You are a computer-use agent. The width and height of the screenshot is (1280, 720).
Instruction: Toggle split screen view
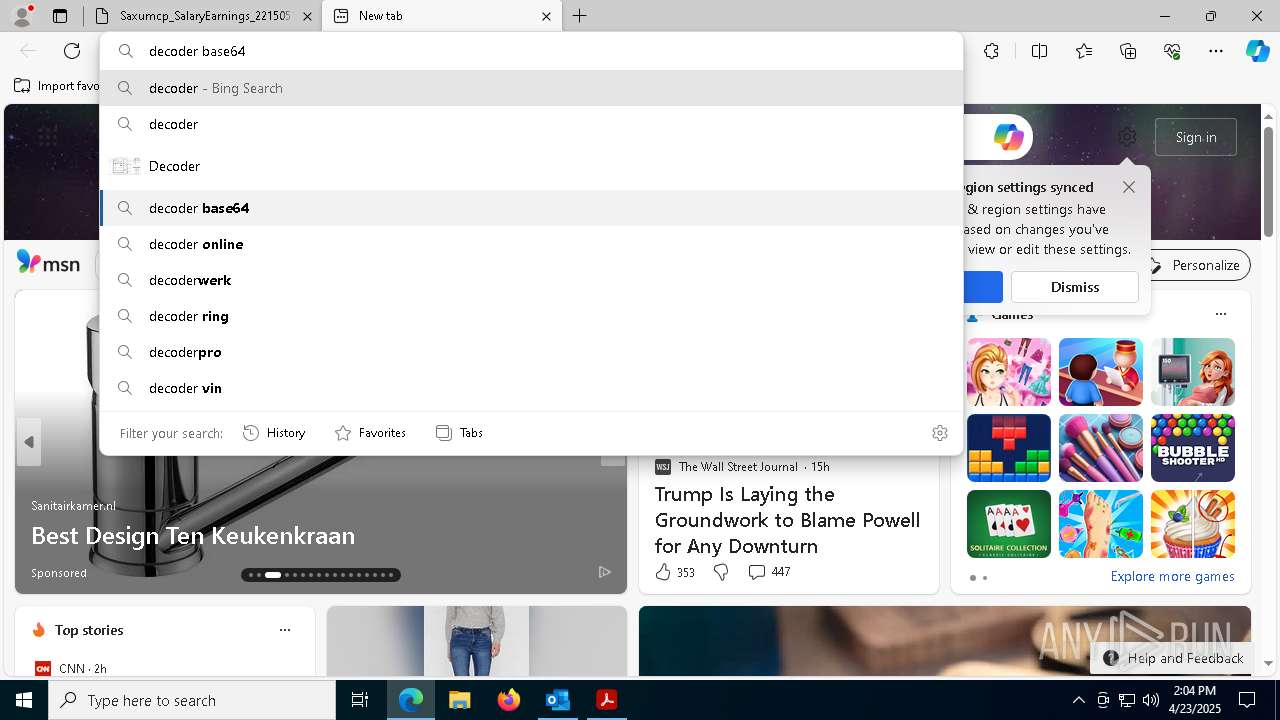(x=1040, y=51)
